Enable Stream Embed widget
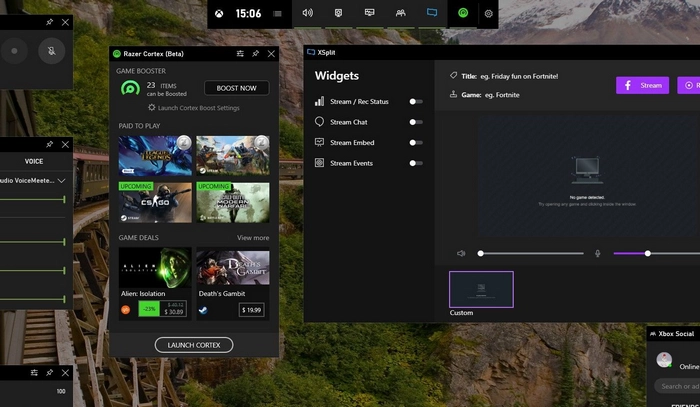The image size is (700, 407). pos(416,142)
